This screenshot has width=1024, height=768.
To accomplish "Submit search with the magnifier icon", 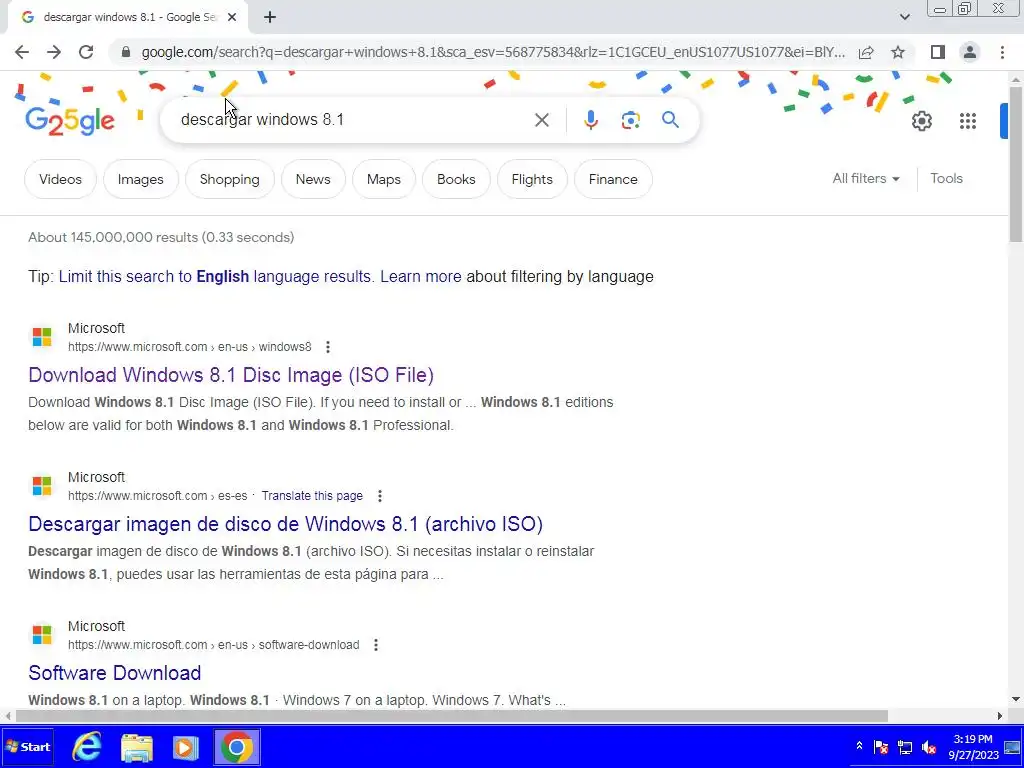I will tap(670, 120).
